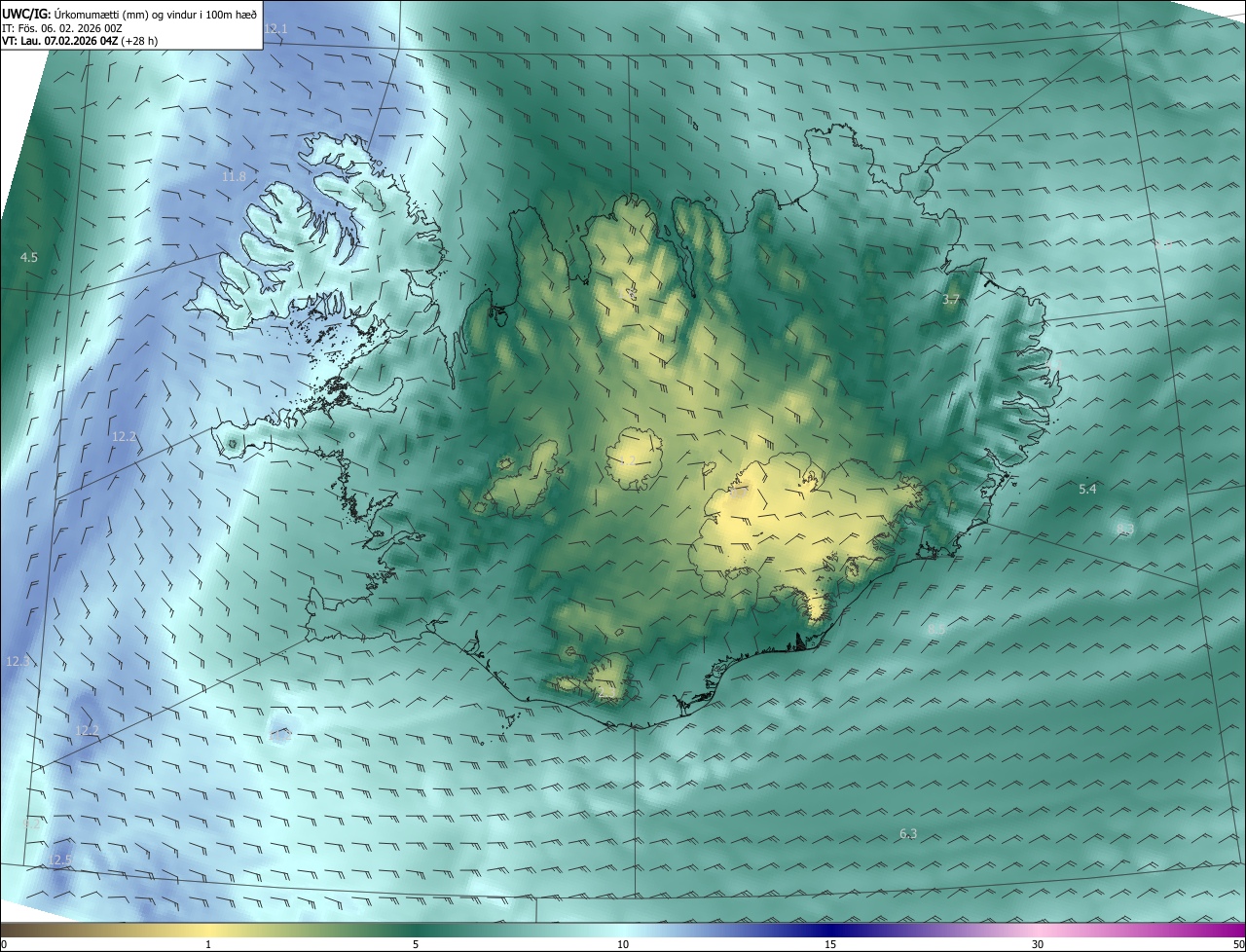Select the 'IT: Fös. 06. 02. 2026 00Z' line

coord(61,28)
